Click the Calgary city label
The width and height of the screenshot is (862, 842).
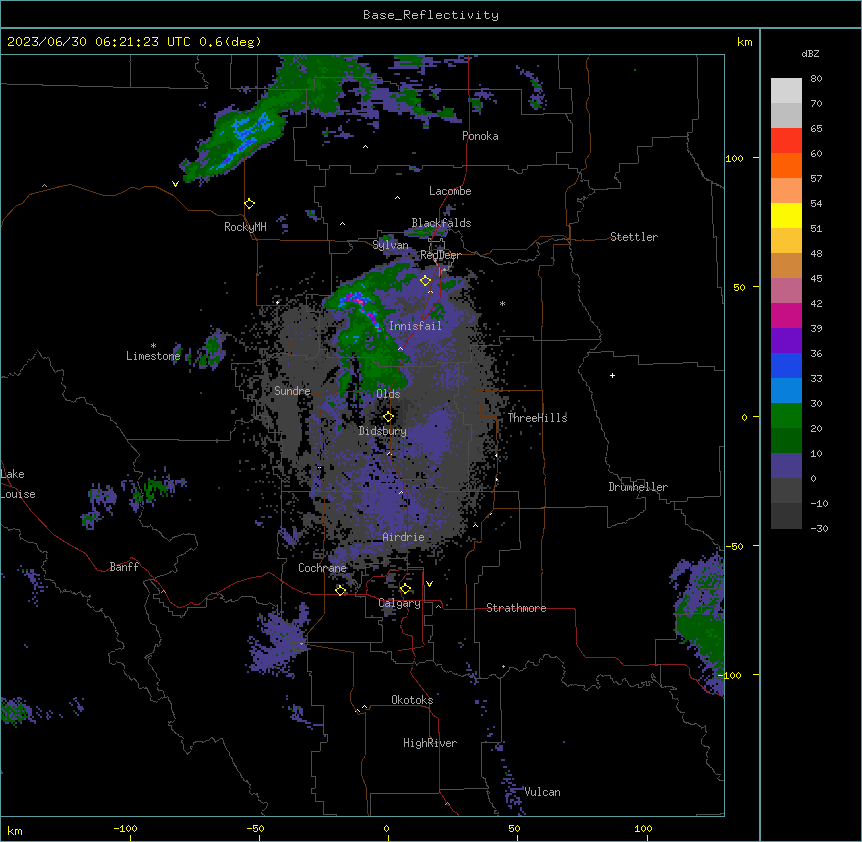tap(400, 603)
